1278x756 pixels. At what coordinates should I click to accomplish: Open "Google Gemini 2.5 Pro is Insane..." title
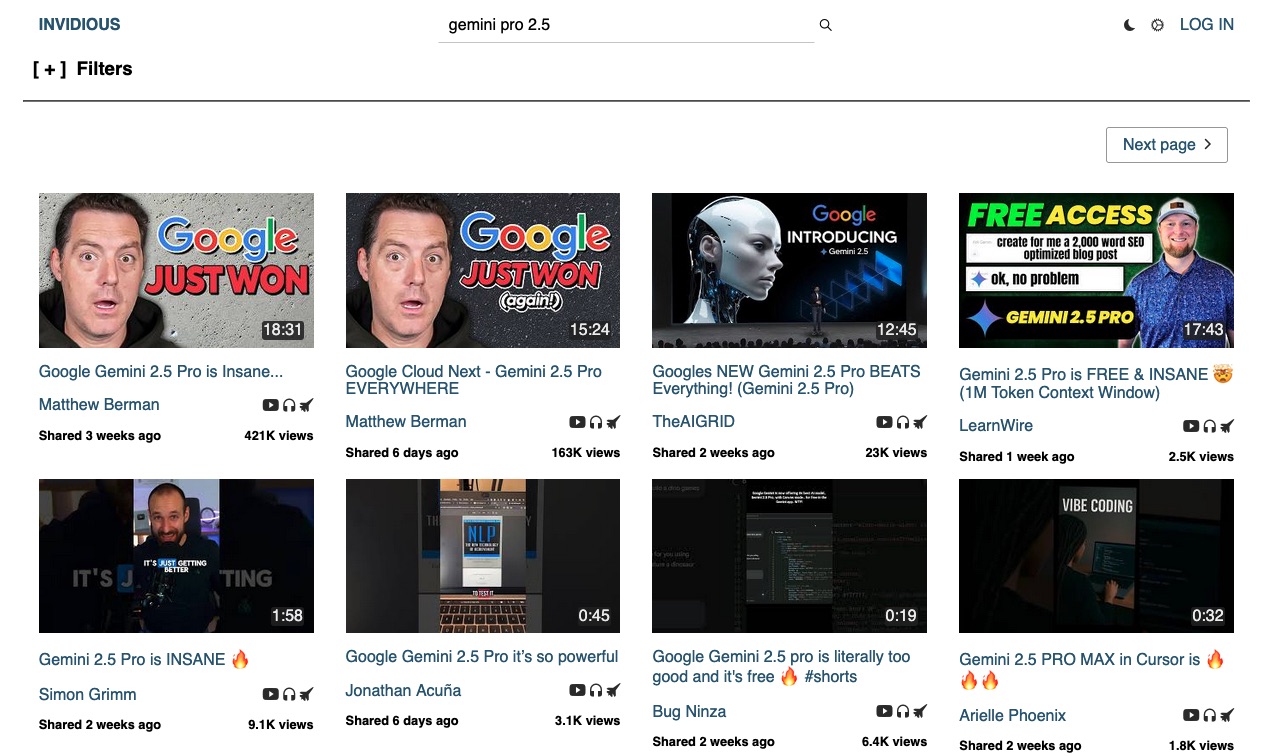click(x=161, y=372)
